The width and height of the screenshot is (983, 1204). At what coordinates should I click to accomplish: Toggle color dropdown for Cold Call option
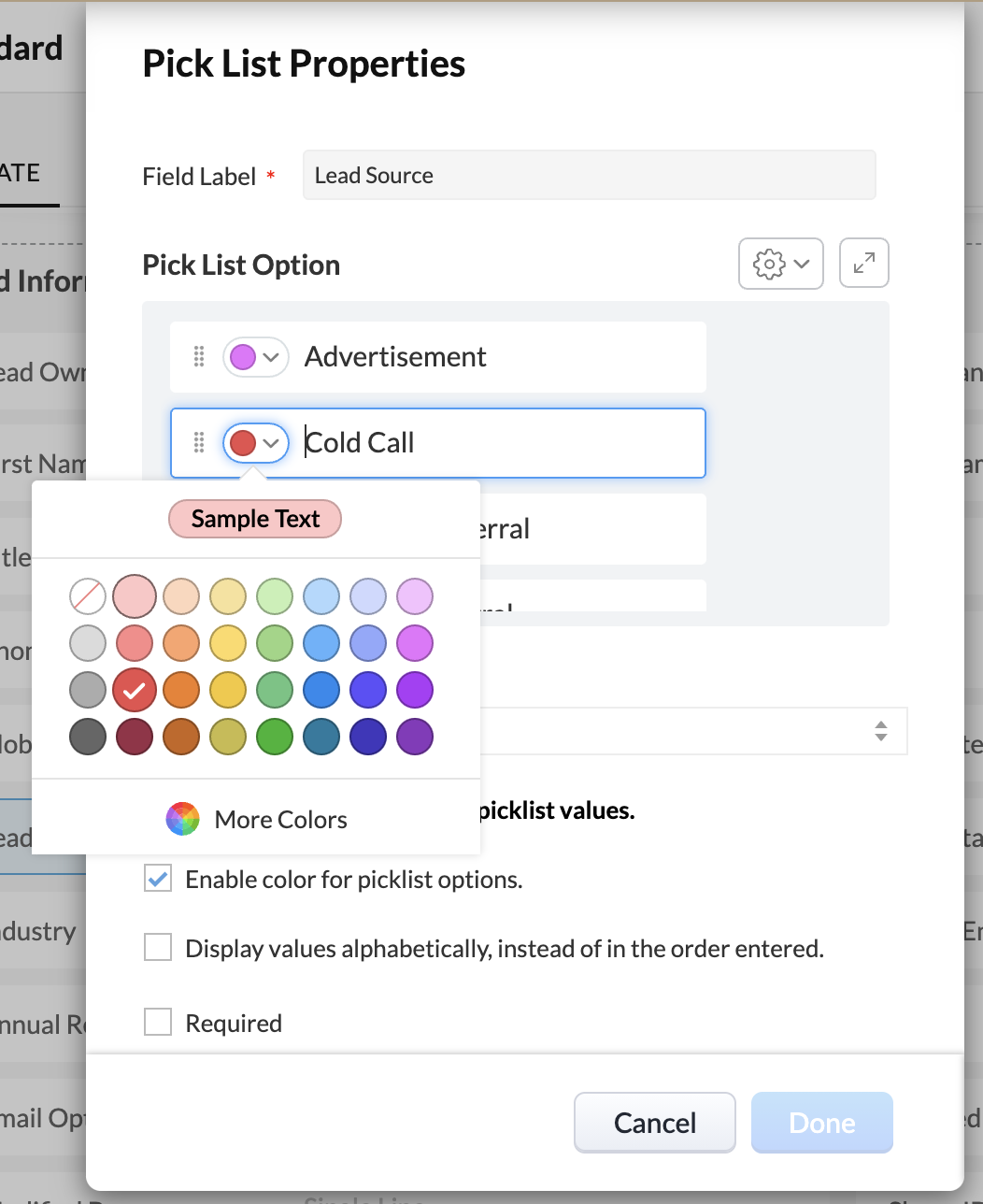[x=255, y=443]
